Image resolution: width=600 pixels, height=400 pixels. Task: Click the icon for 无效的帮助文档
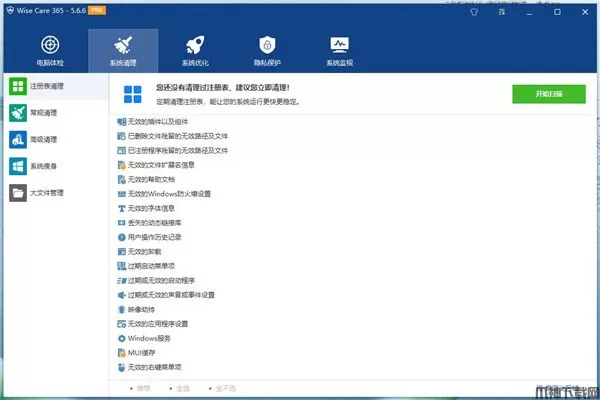pyautogui.click(x=121, y=180)
